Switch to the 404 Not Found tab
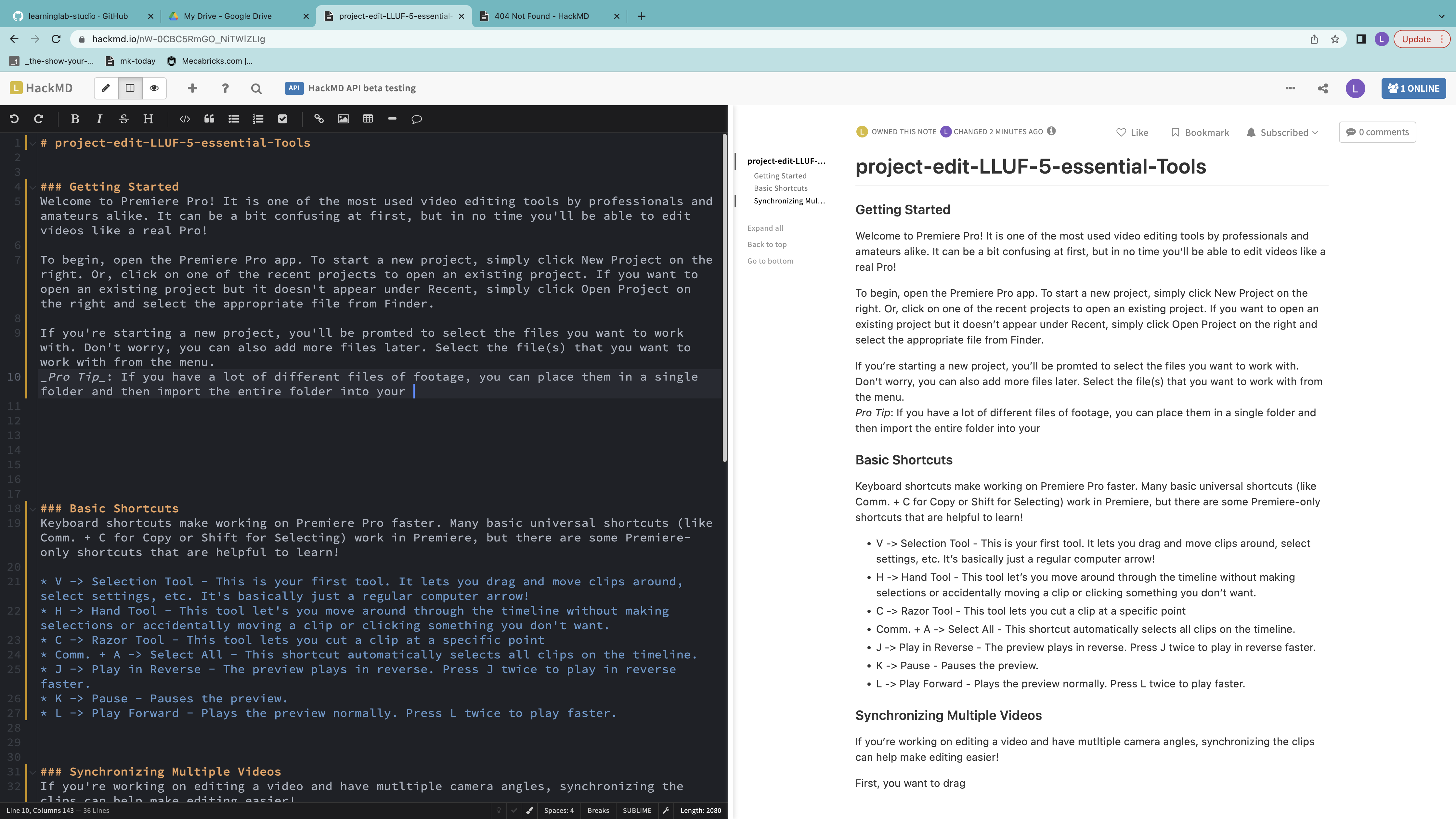The width and height of the screenshot is (1456, 819). click(x=543, y=16)
